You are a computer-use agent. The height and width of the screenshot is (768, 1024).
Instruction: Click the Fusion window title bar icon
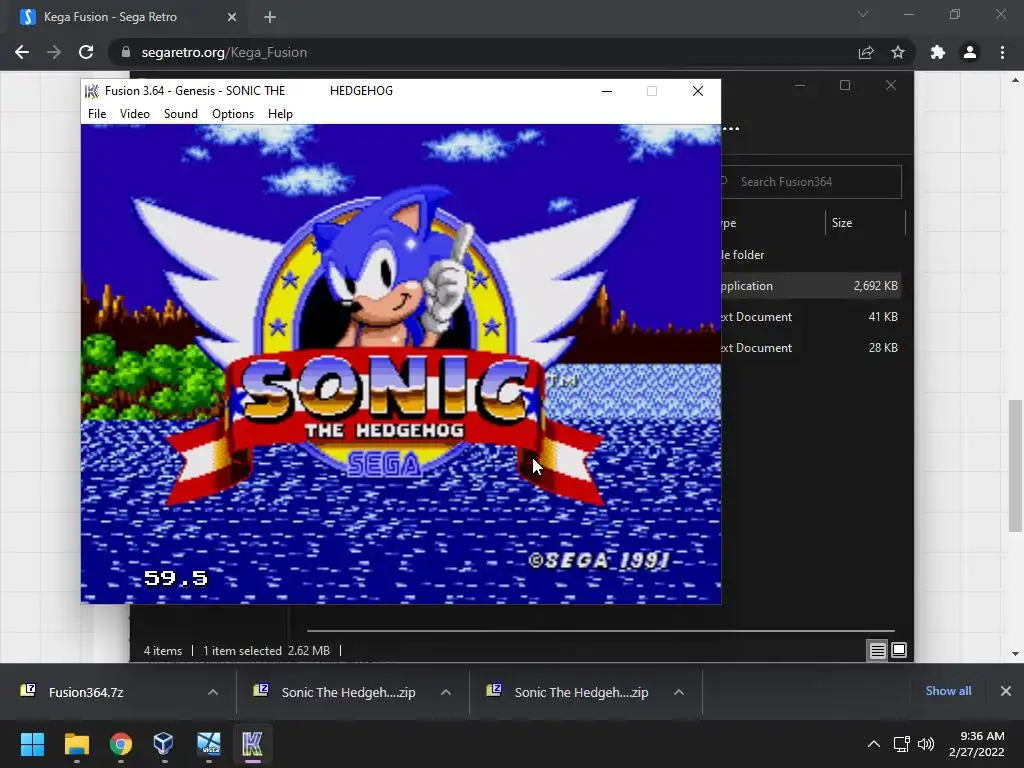click(91, 91)
